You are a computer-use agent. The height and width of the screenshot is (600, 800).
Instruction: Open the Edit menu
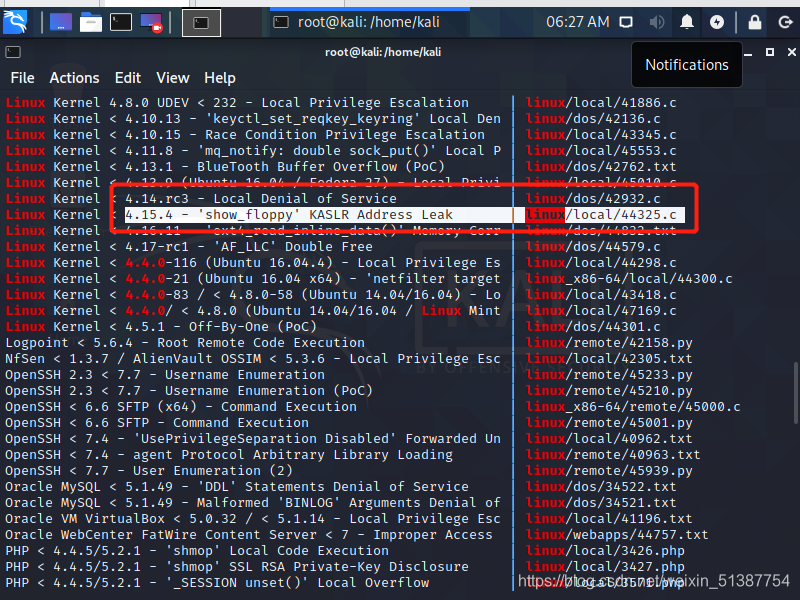point(128,78)
